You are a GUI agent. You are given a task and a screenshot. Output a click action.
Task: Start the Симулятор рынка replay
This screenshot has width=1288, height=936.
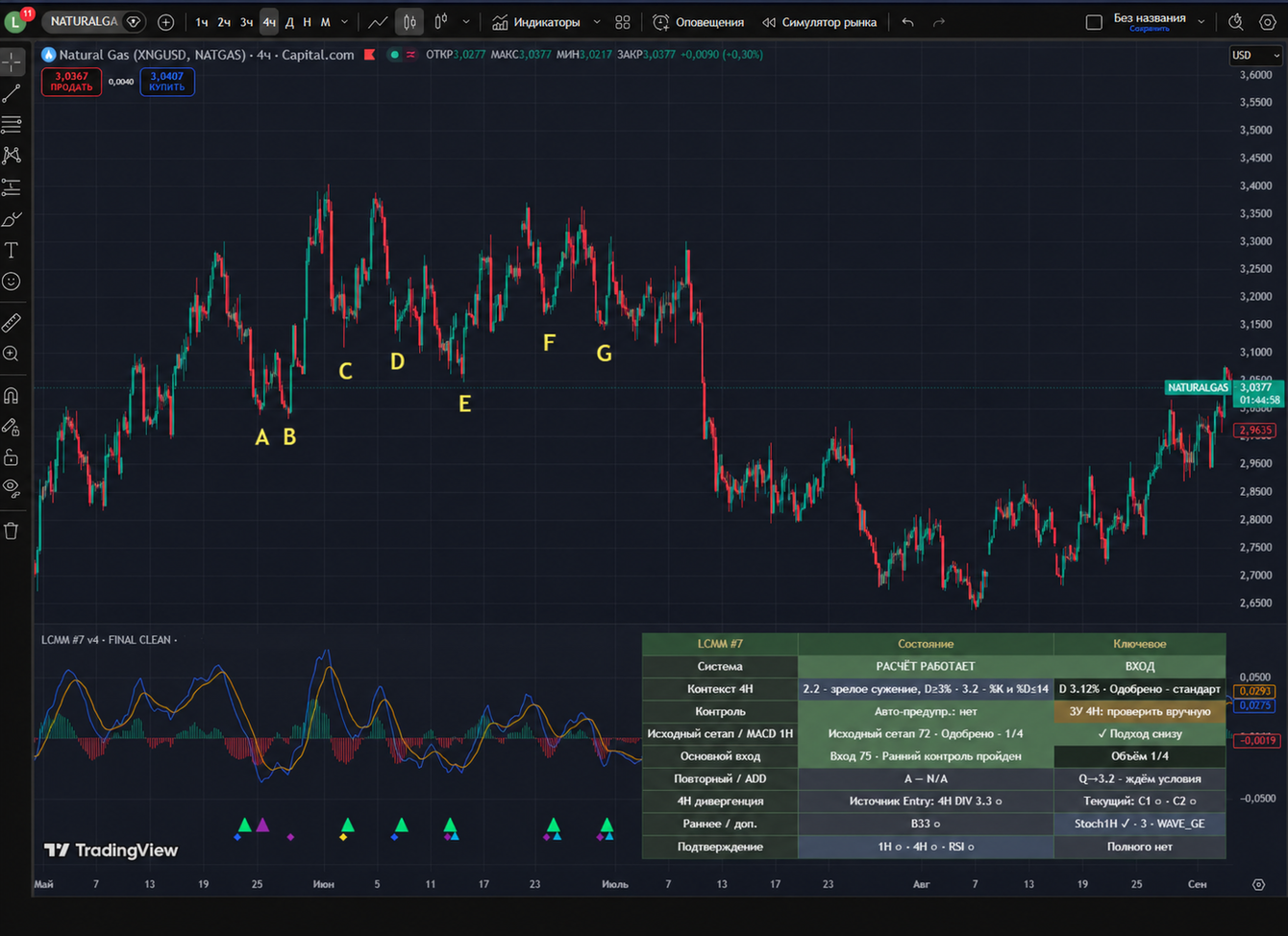coord(820,21)
